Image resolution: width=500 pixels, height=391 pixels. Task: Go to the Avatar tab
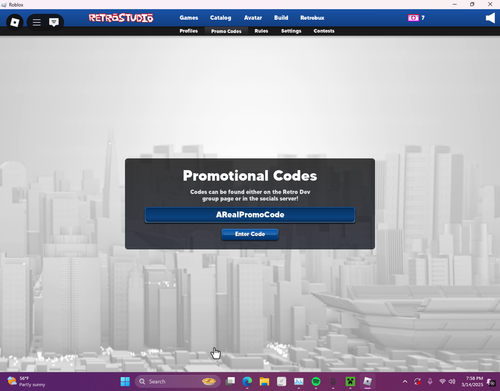point(253,18)
